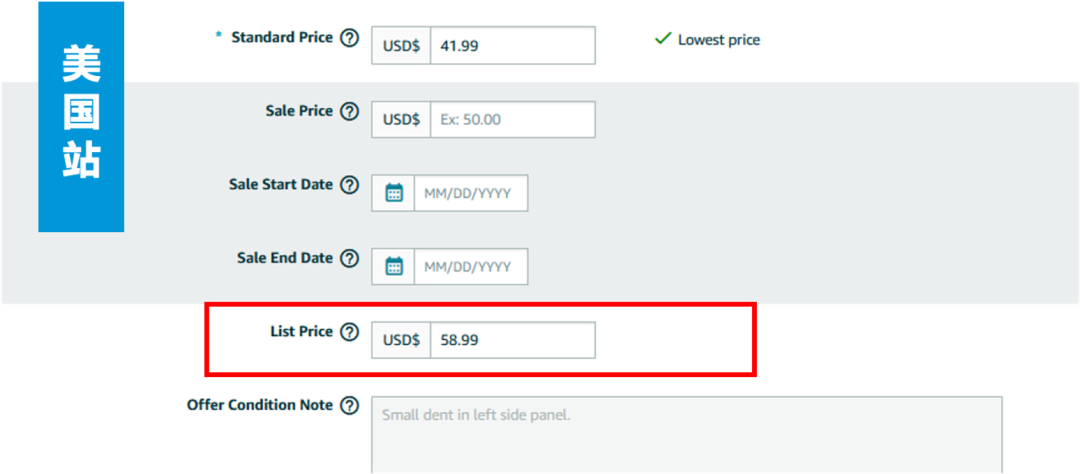The width and height of the screenshot is (1080, 474).
Task: Open the Sale End Date calendar icon
Action: point(393,266)
